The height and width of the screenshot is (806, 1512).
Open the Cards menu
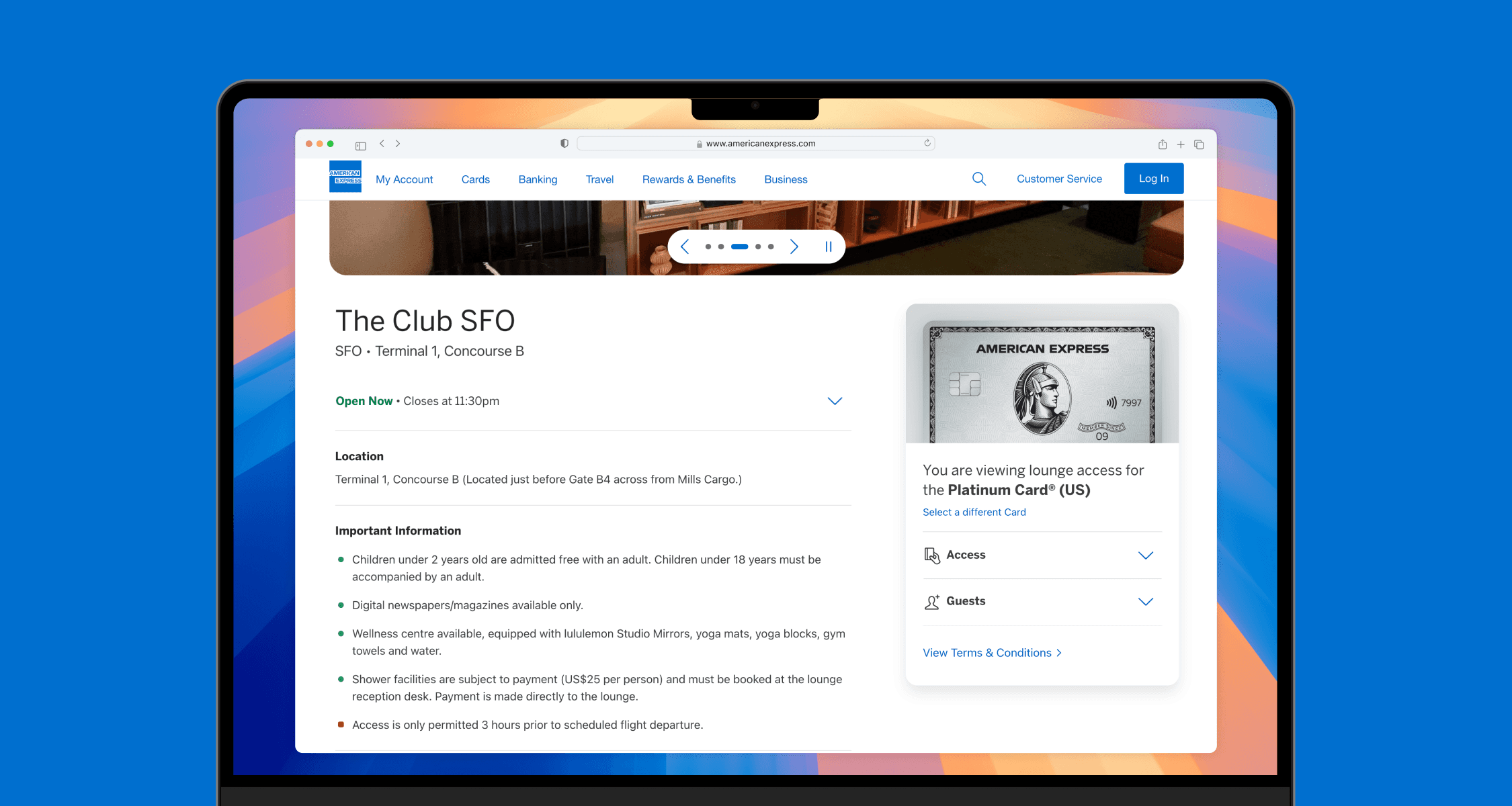click(x=476, y=179)
